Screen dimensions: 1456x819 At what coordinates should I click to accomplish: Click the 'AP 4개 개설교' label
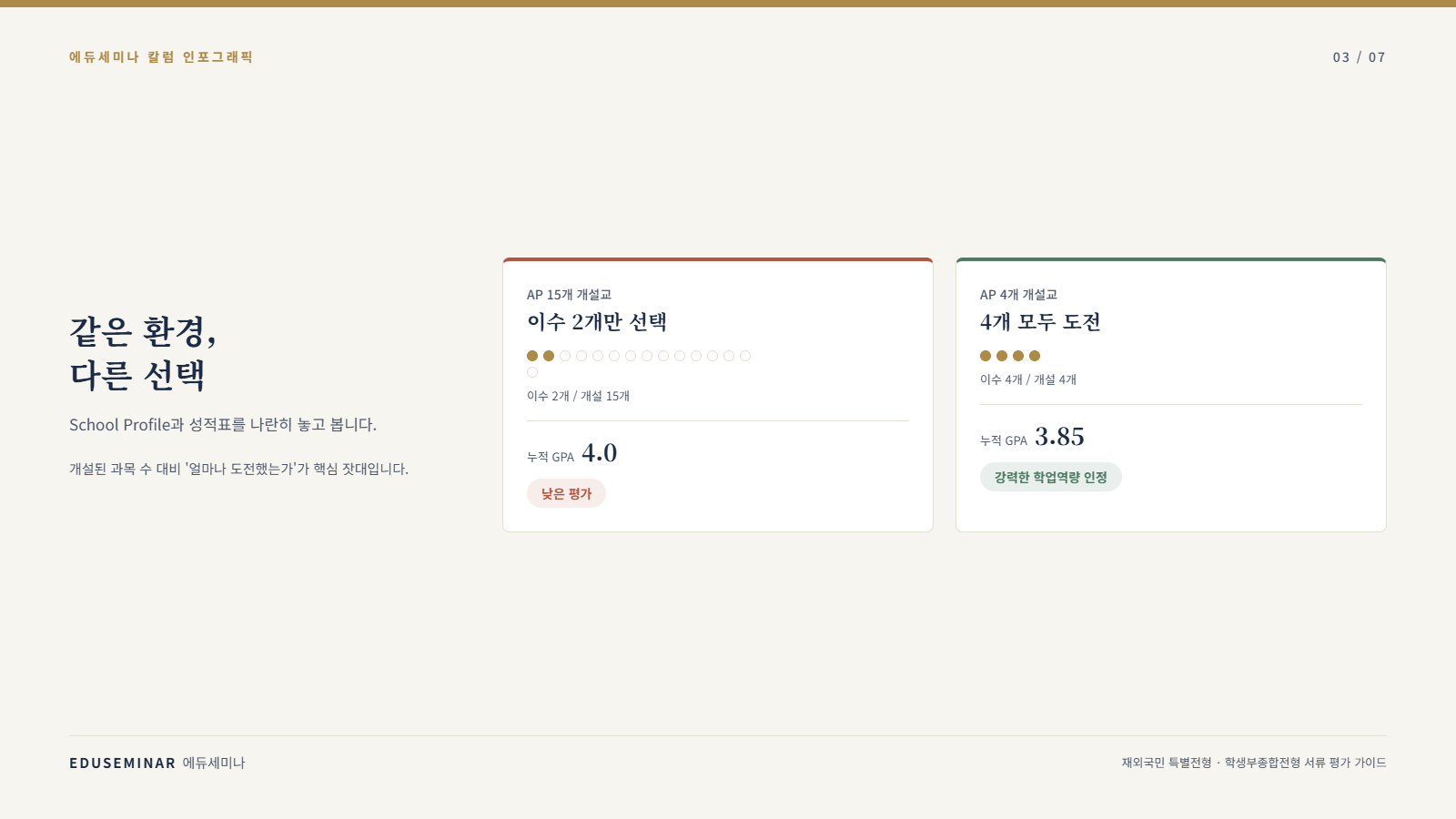click(x=1018, y=295)
